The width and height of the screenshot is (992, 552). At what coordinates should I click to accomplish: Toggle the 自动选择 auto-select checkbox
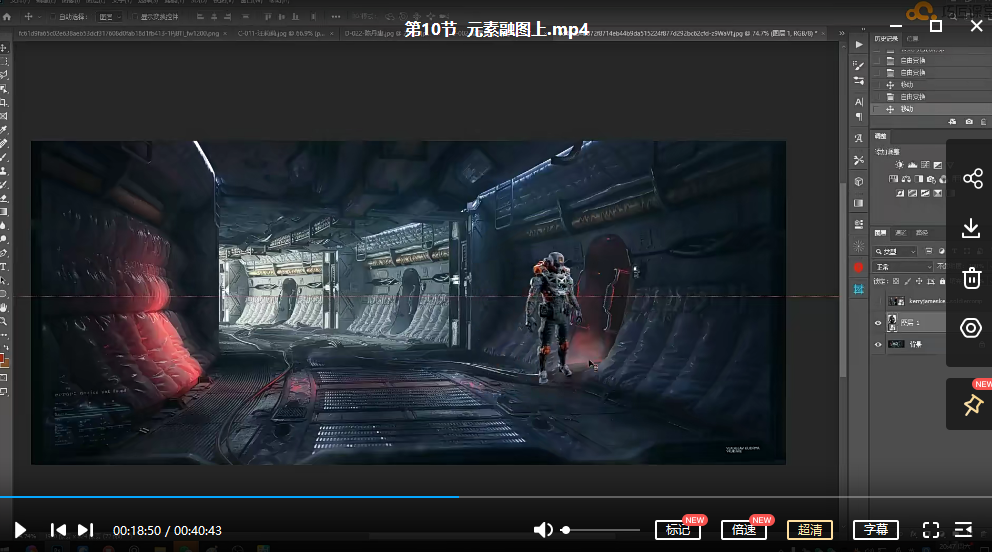coord(53,17)
